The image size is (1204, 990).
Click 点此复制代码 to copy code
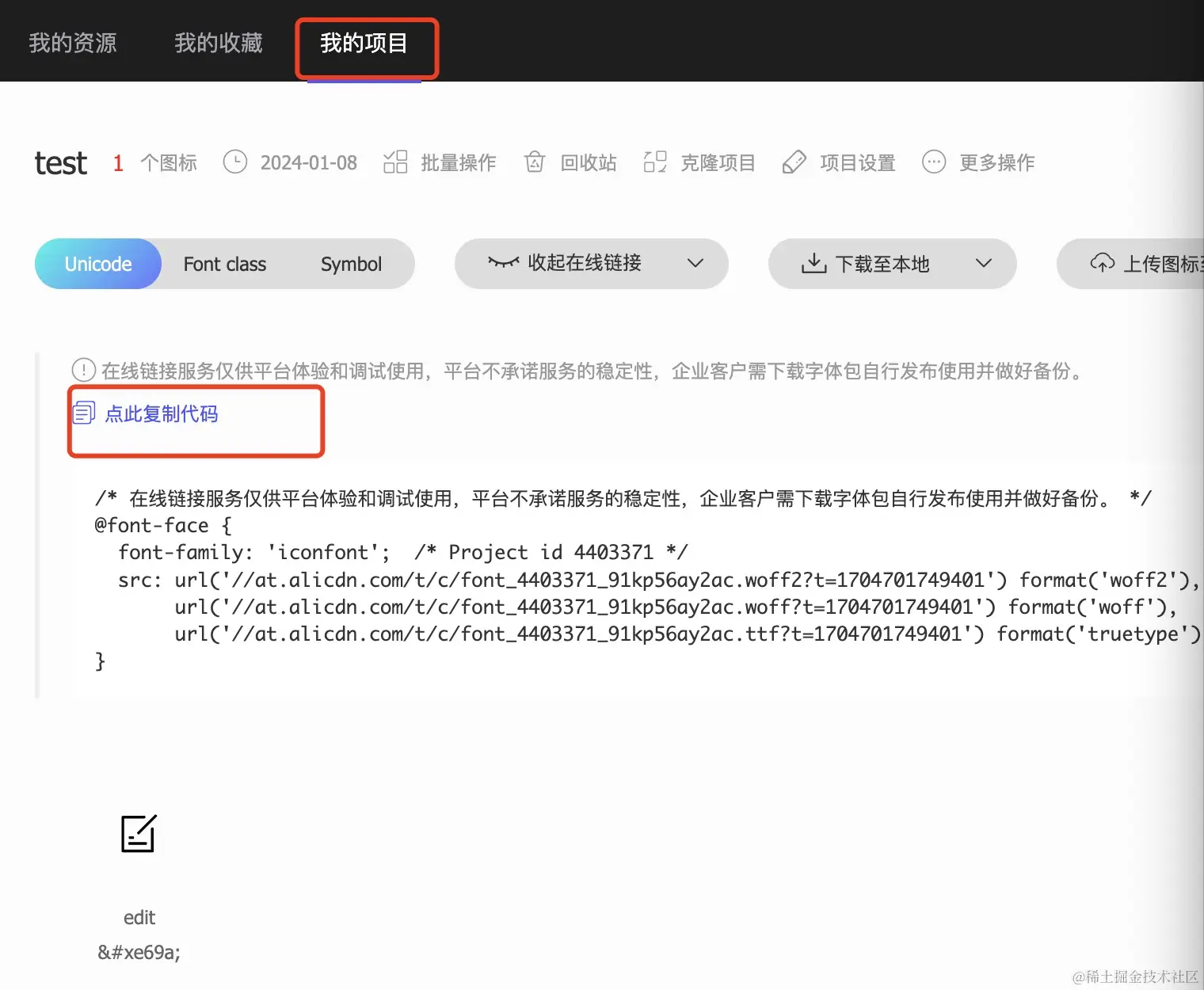(x=162, y=414)
